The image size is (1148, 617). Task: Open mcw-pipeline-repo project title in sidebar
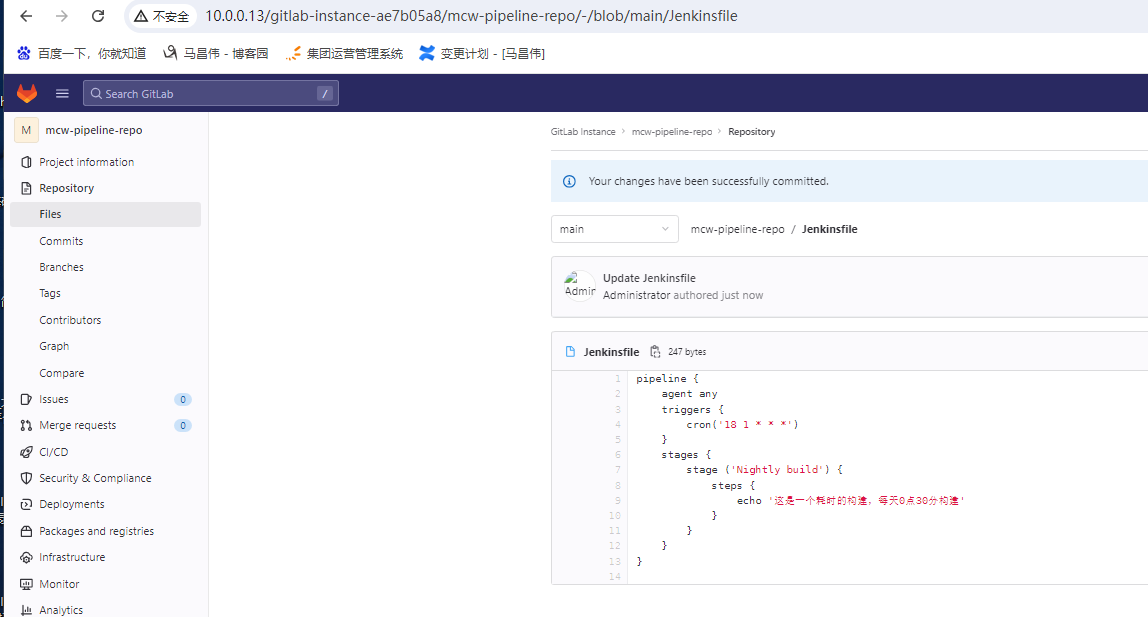[94, 130]
